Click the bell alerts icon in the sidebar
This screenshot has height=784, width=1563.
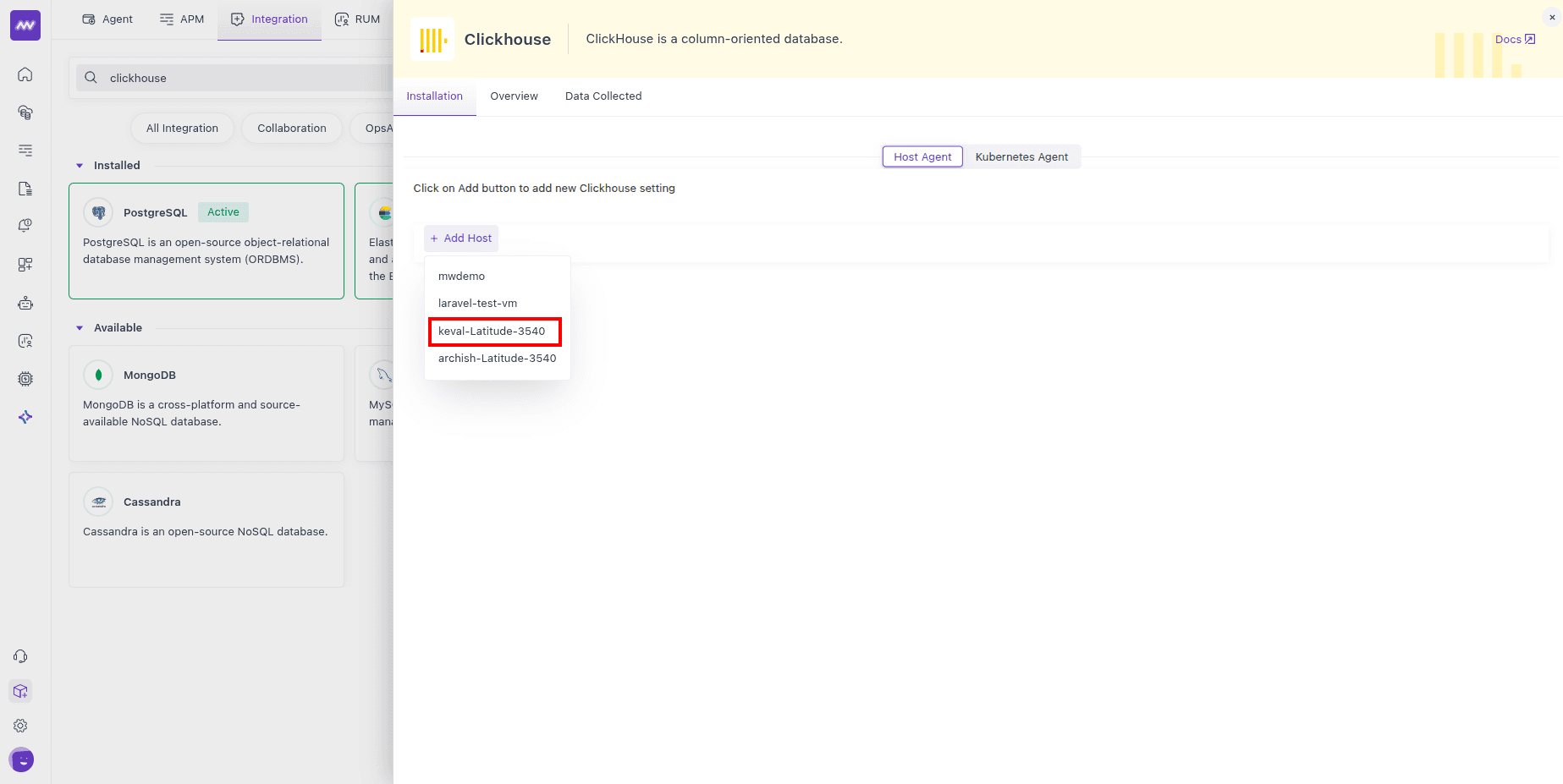(25, 226)
